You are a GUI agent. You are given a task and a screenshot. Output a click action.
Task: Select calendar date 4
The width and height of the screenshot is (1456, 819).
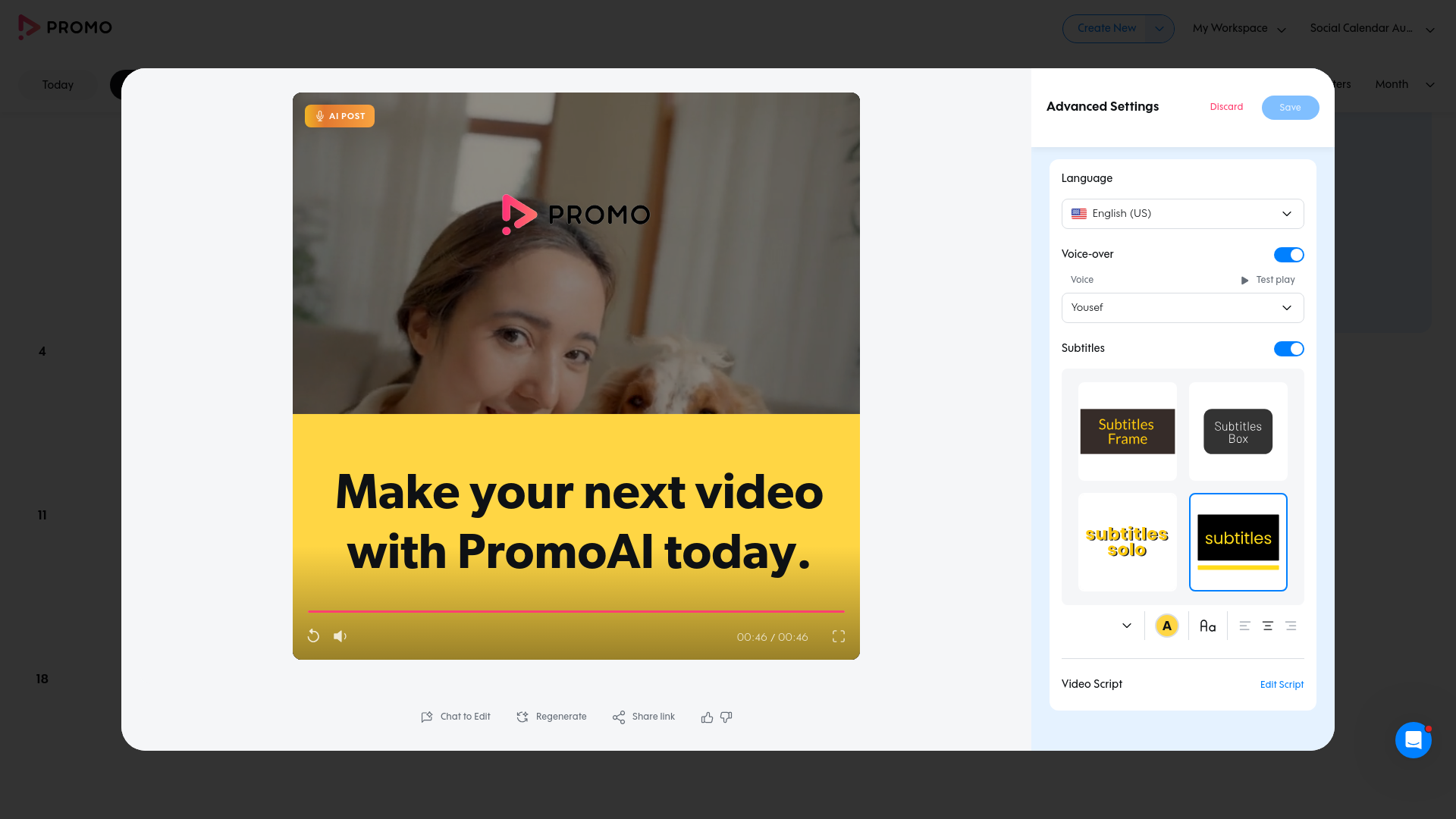[42, 352]
